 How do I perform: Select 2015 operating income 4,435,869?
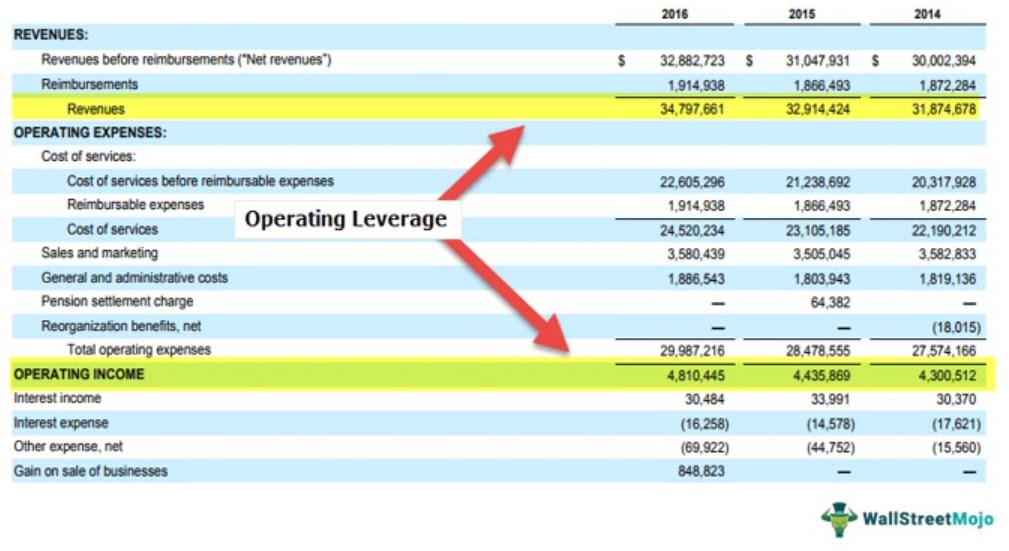821,375
